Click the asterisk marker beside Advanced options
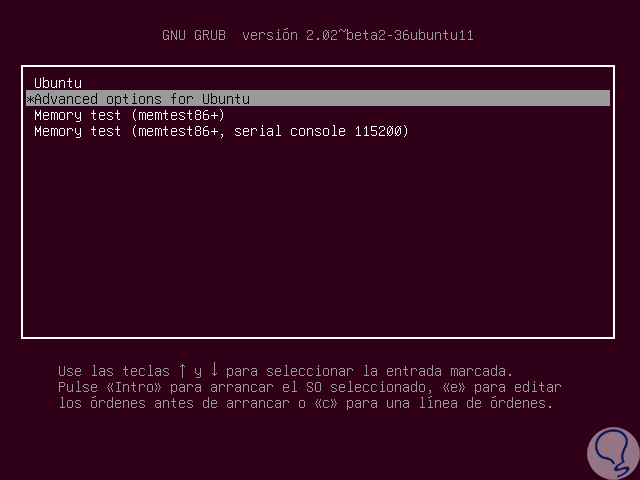640x480 pixels. pos(30,99)
